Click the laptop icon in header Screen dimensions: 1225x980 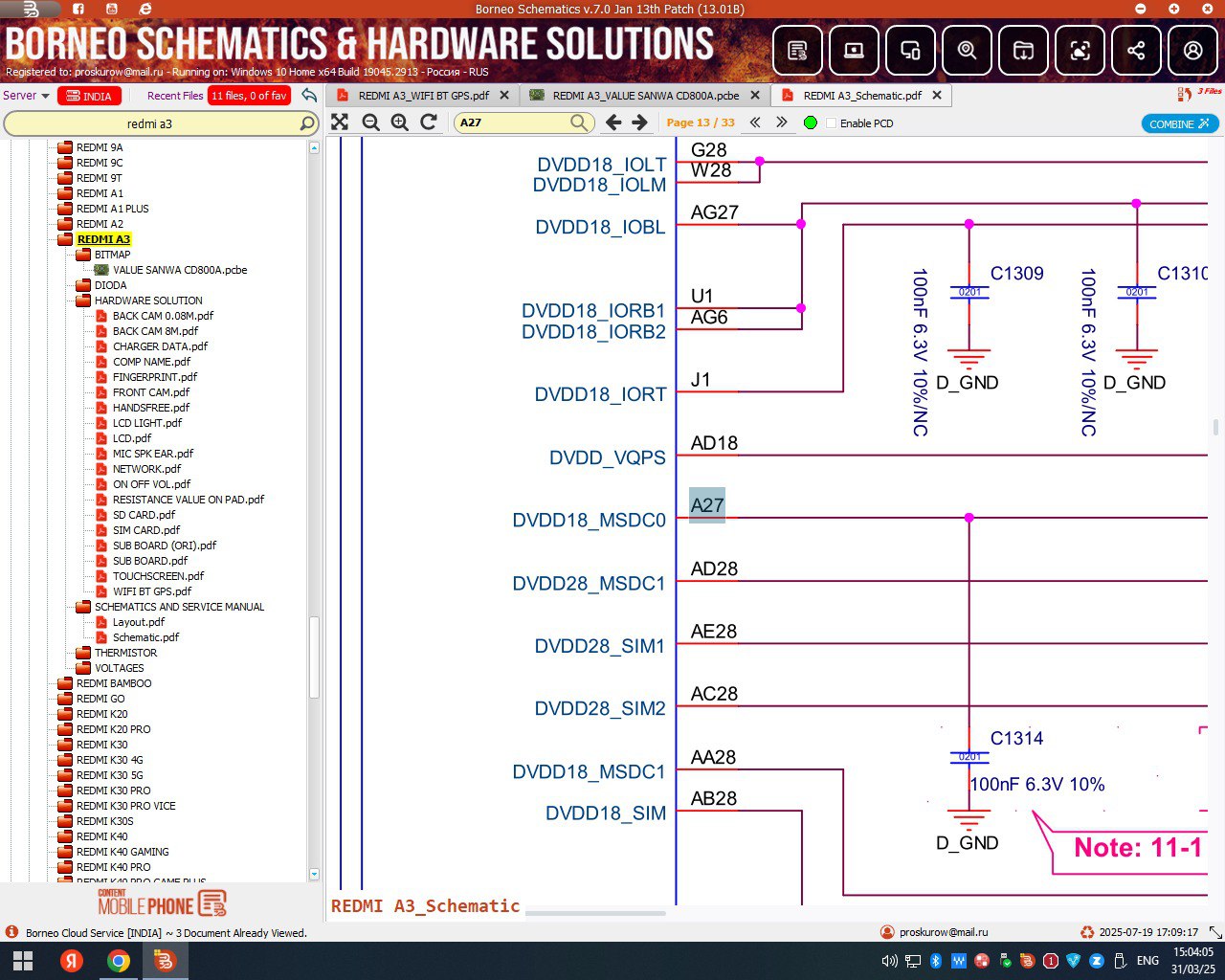pyautogui.click(x=854, y=50)
